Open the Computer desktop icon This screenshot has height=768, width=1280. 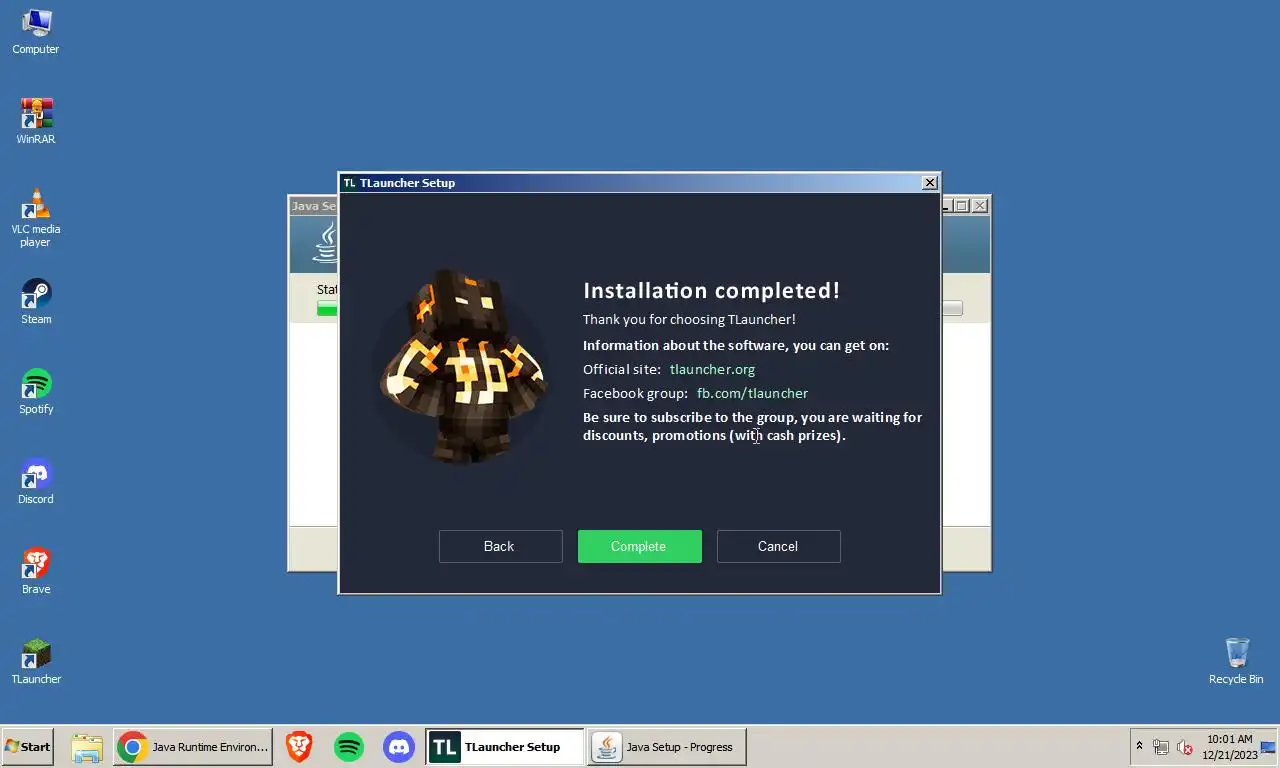(x=36, y=31)
